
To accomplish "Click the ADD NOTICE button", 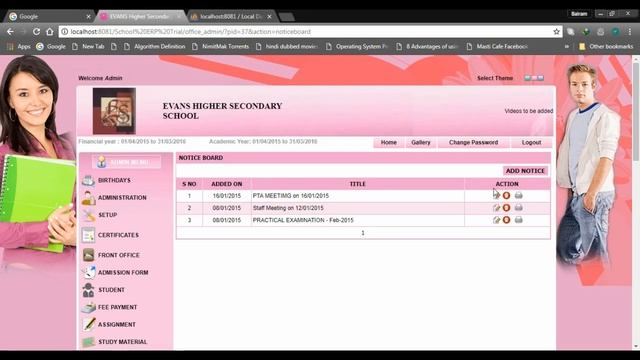I will (525, 171).
